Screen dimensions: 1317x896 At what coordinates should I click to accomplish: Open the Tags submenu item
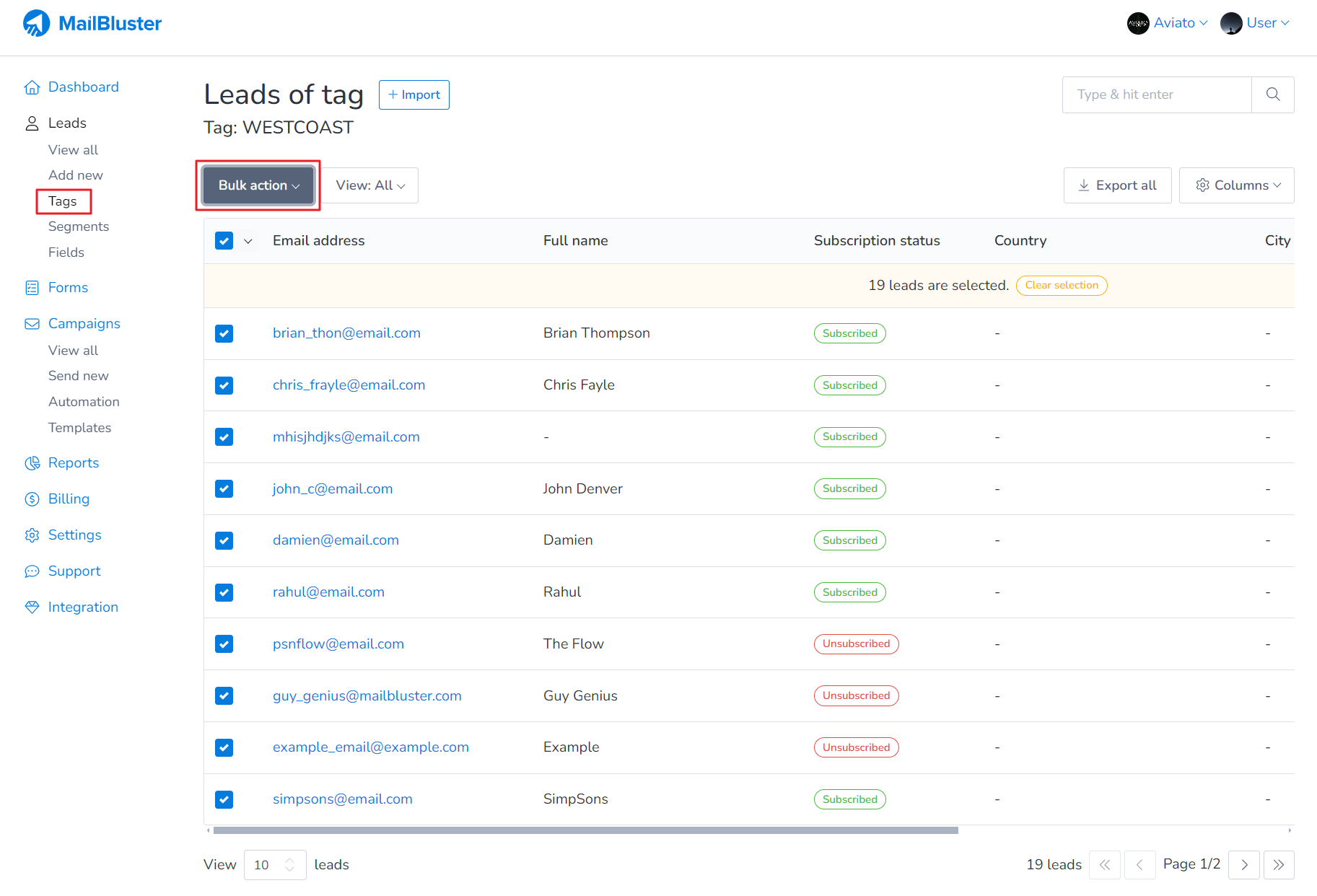(63, 201)
